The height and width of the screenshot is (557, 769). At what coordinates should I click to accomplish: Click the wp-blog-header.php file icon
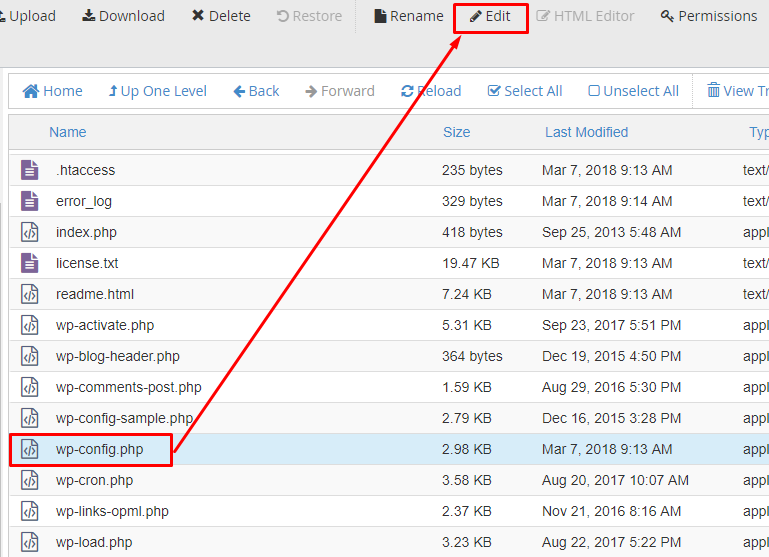[x=29, y=356]
